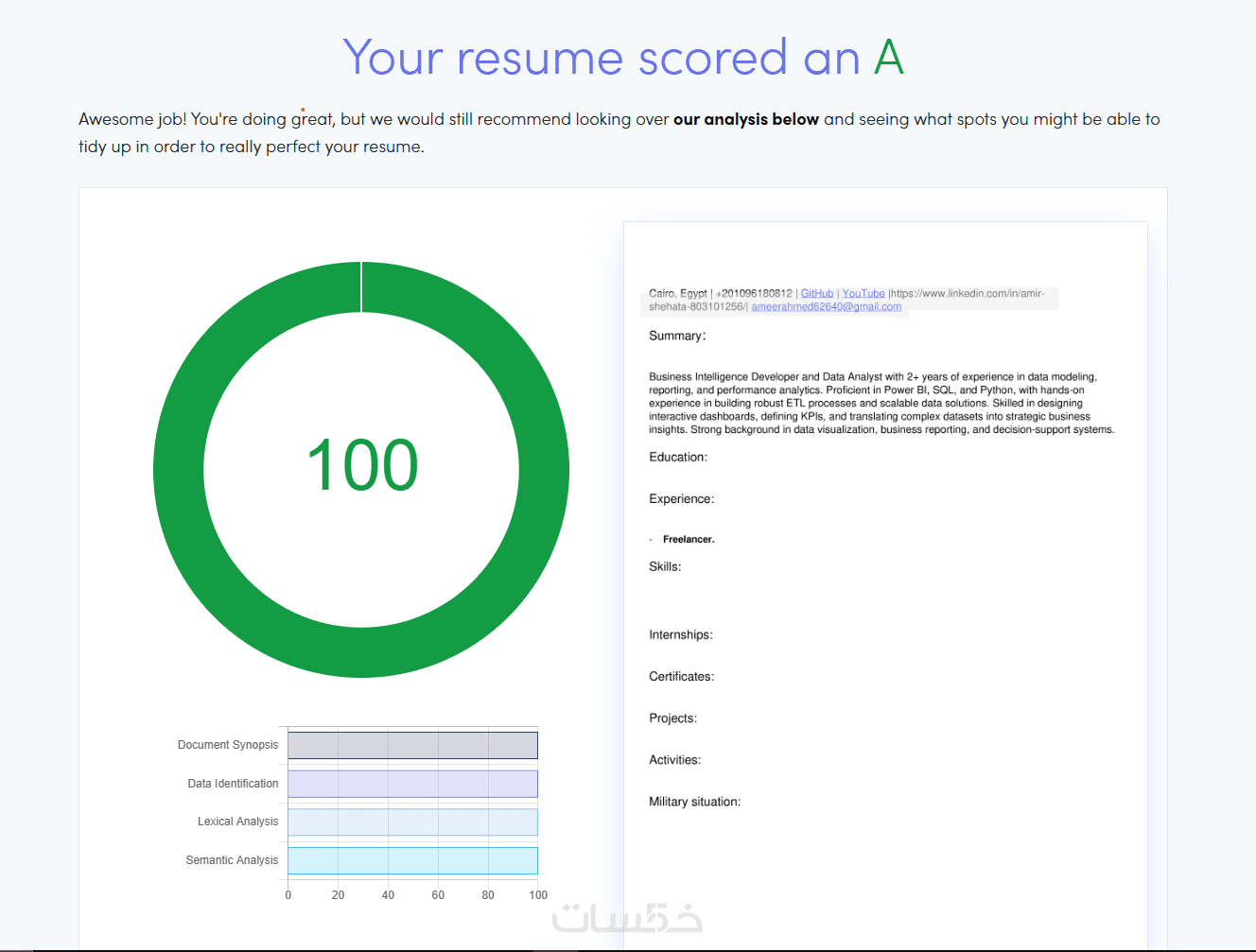Click the chart axis value 80
1256x952 pixels.
(x=488, y=895)
